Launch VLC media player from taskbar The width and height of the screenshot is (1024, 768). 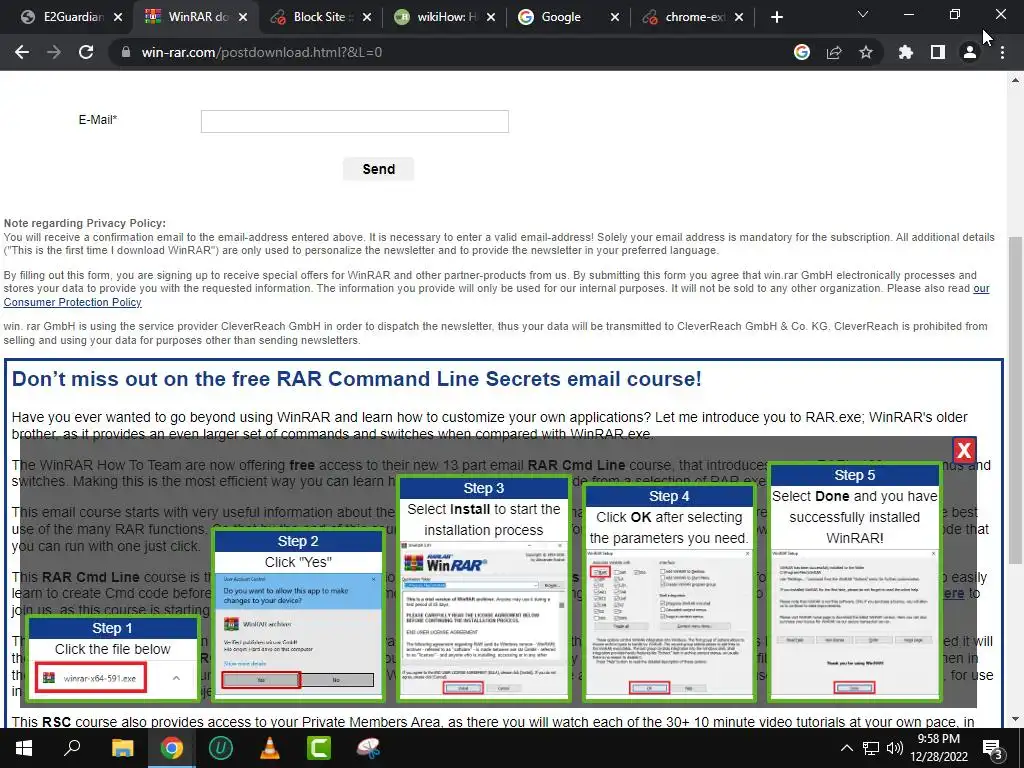click(x=270, y=748)
